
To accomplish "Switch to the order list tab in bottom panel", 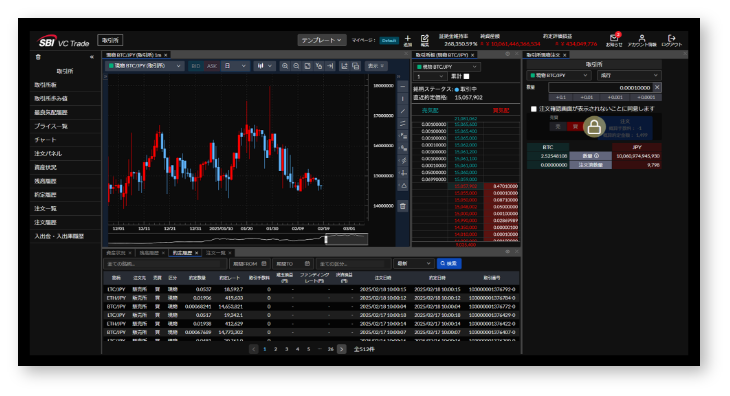I will (216, 253).
